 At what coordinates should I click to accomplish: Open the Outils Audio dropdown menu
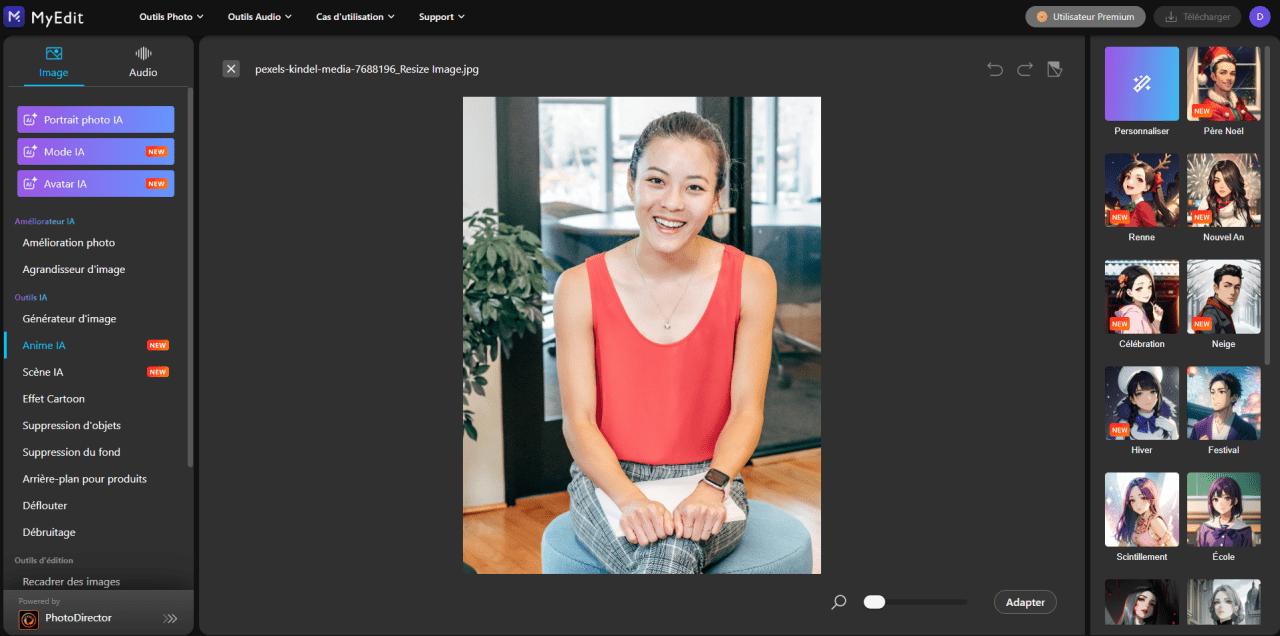(x=259, y=17)
